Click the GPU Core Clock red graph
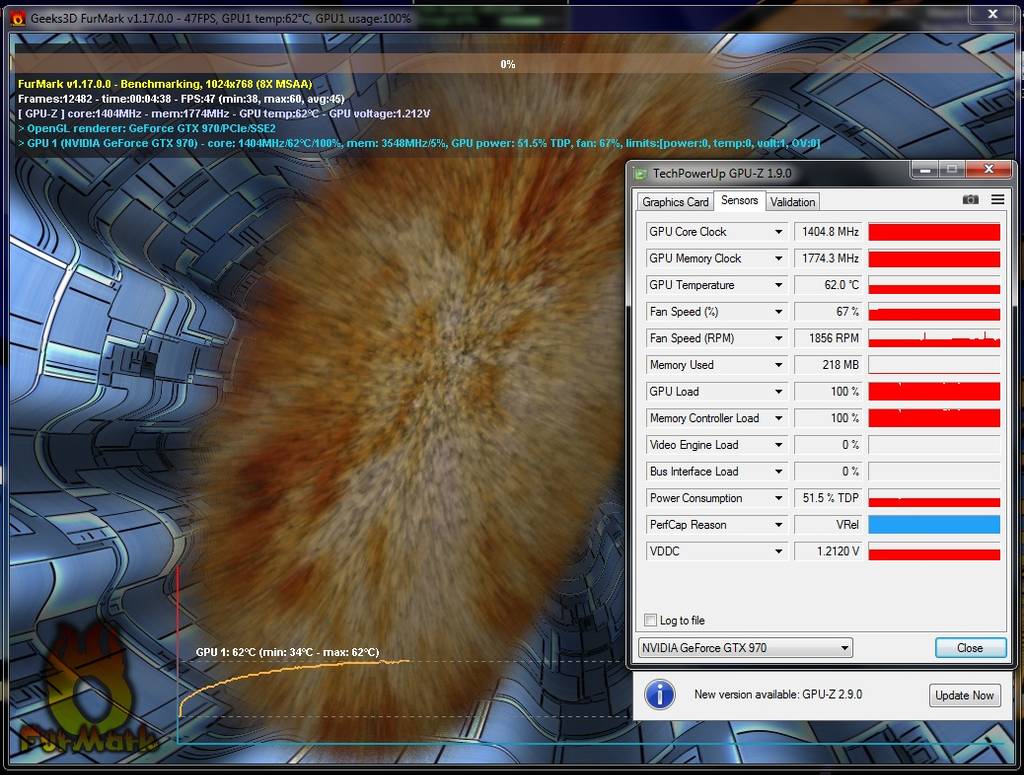This screenshot has height=775, width=1024. click(934, 232)
